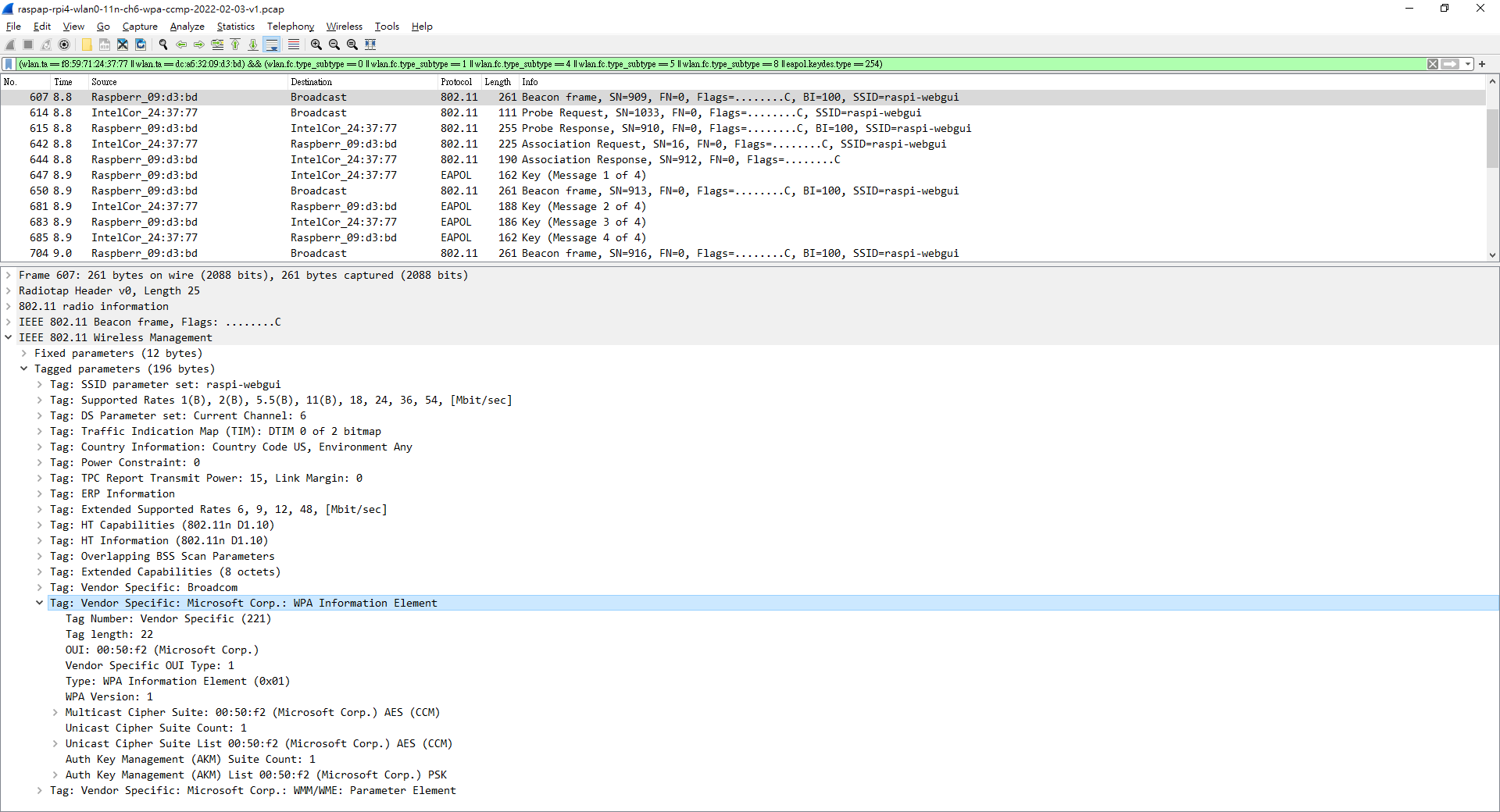Clear the display filter with X
The height and width of the screenshot is (812, 1500).
(1433, 64)
